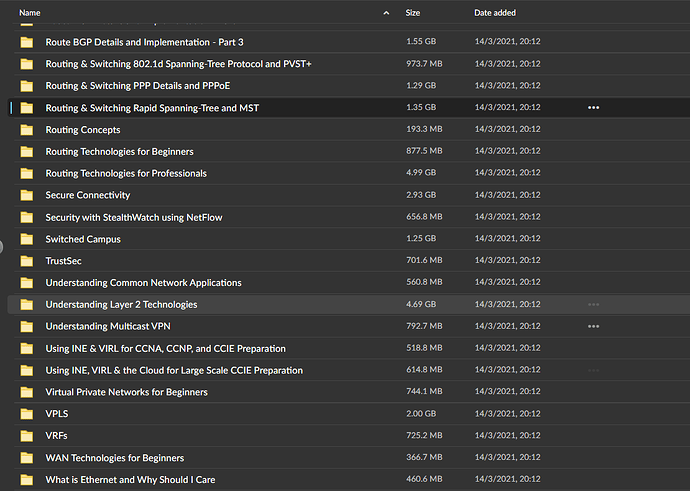The image size is (690, 491).
Task: Open the Routing Concepts folder name
Action: (x=83, y=130)
